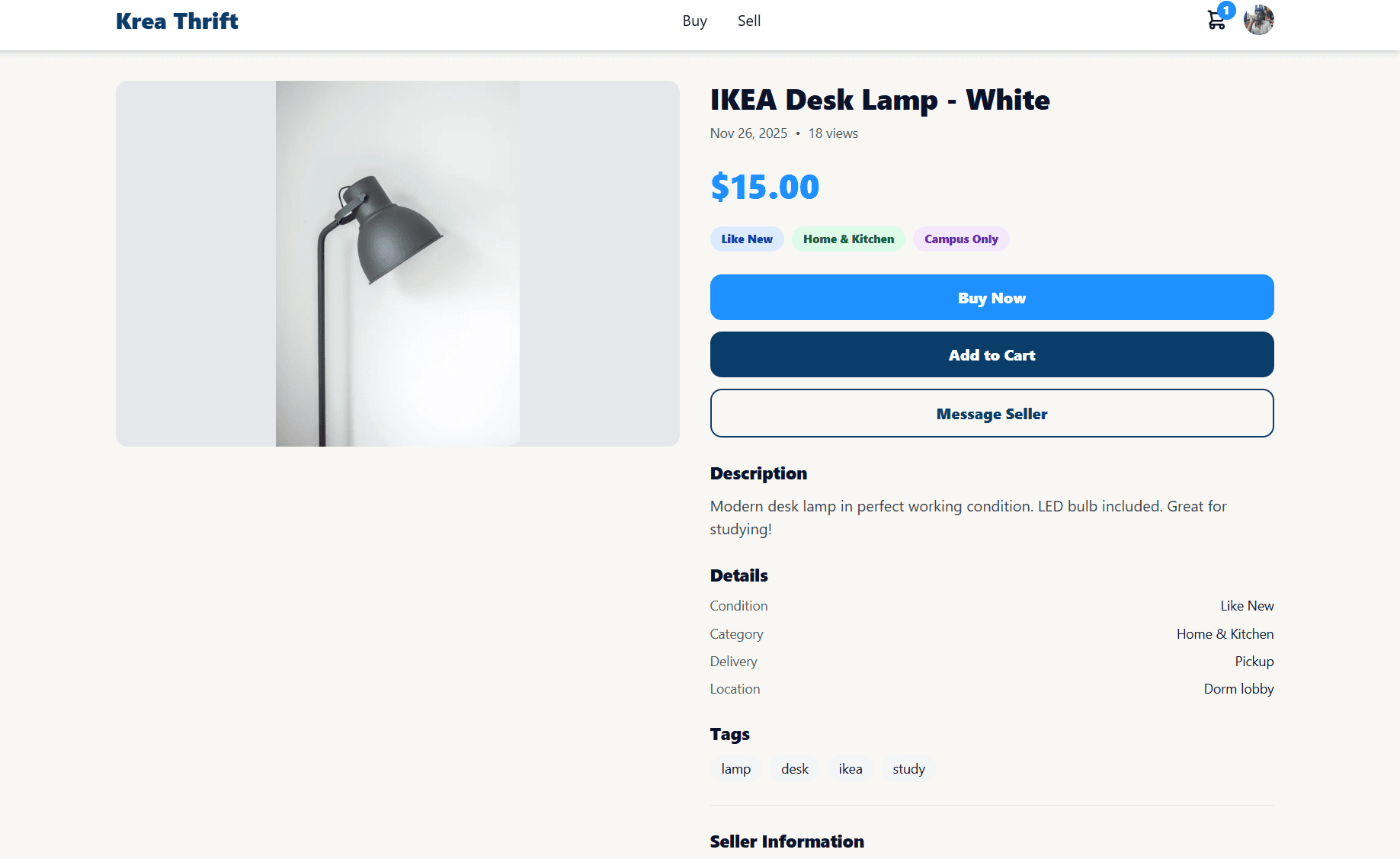Click the $15.00 price text

pos(764,186)
